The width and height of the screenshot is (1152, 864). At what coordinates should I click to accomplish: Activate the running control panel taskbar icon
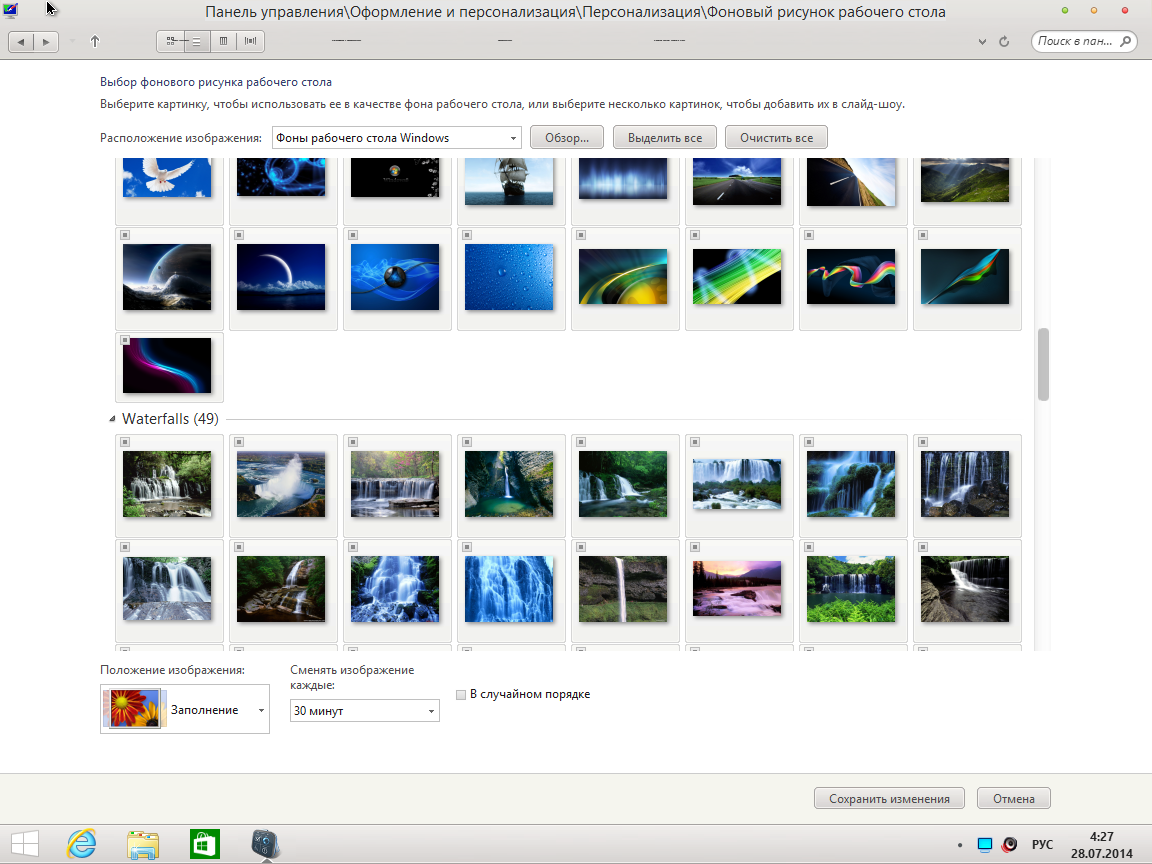[265, 844]
